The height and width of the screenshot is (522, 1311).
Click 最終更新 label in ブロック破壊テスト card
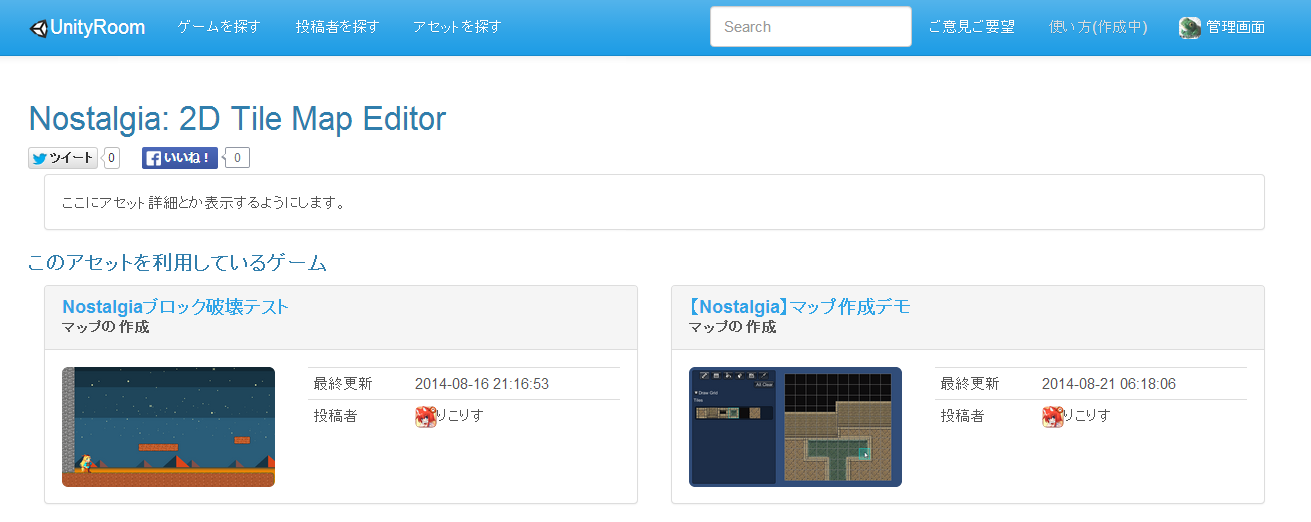(343, 384)
